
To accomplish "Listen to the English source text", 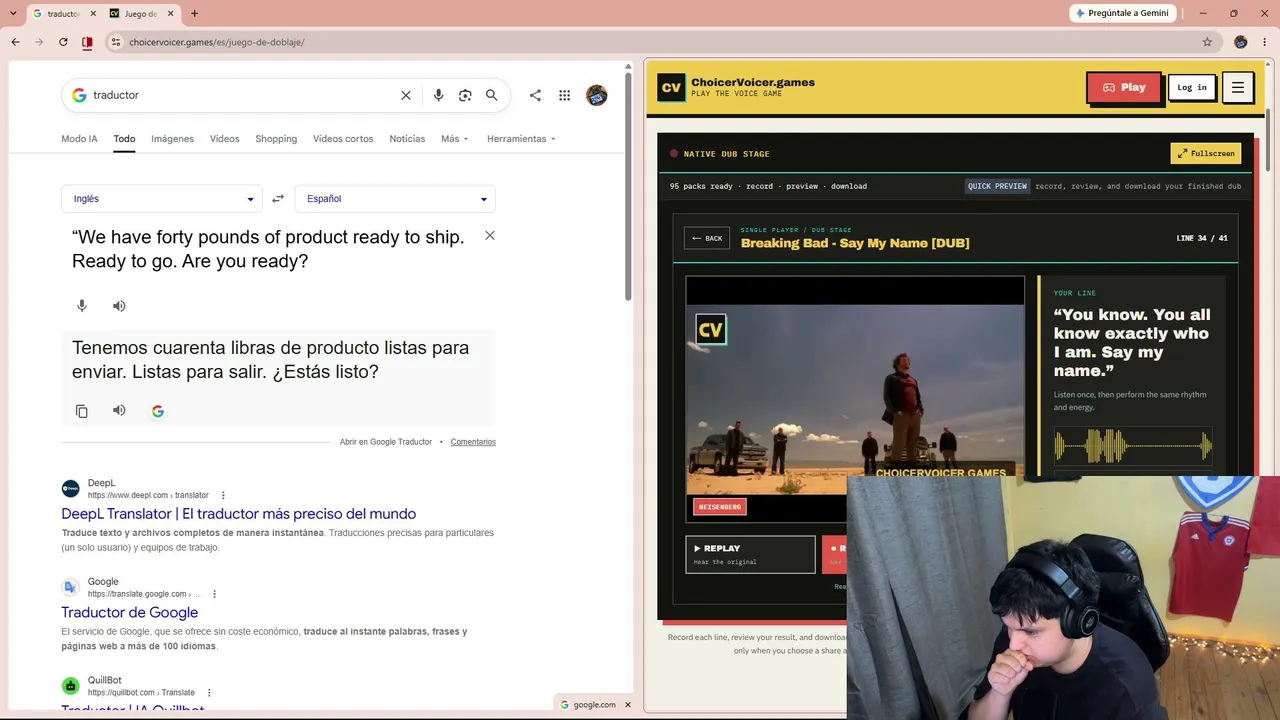I will point(119,306).
